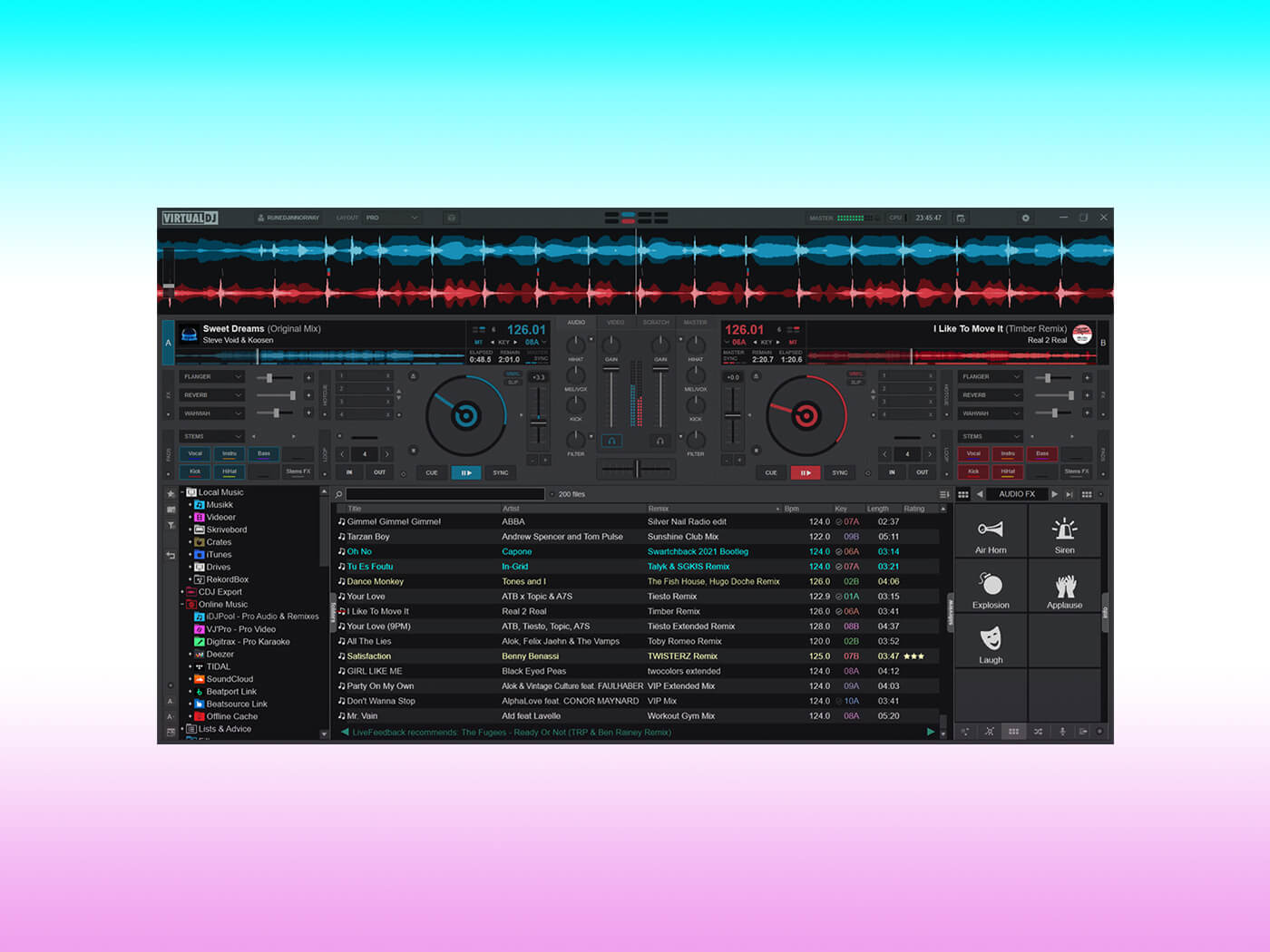This screenshot has width=1270, height=952.
Task: Toggle the HiHat stem pad on deck B
Action: coord(1008,471)
